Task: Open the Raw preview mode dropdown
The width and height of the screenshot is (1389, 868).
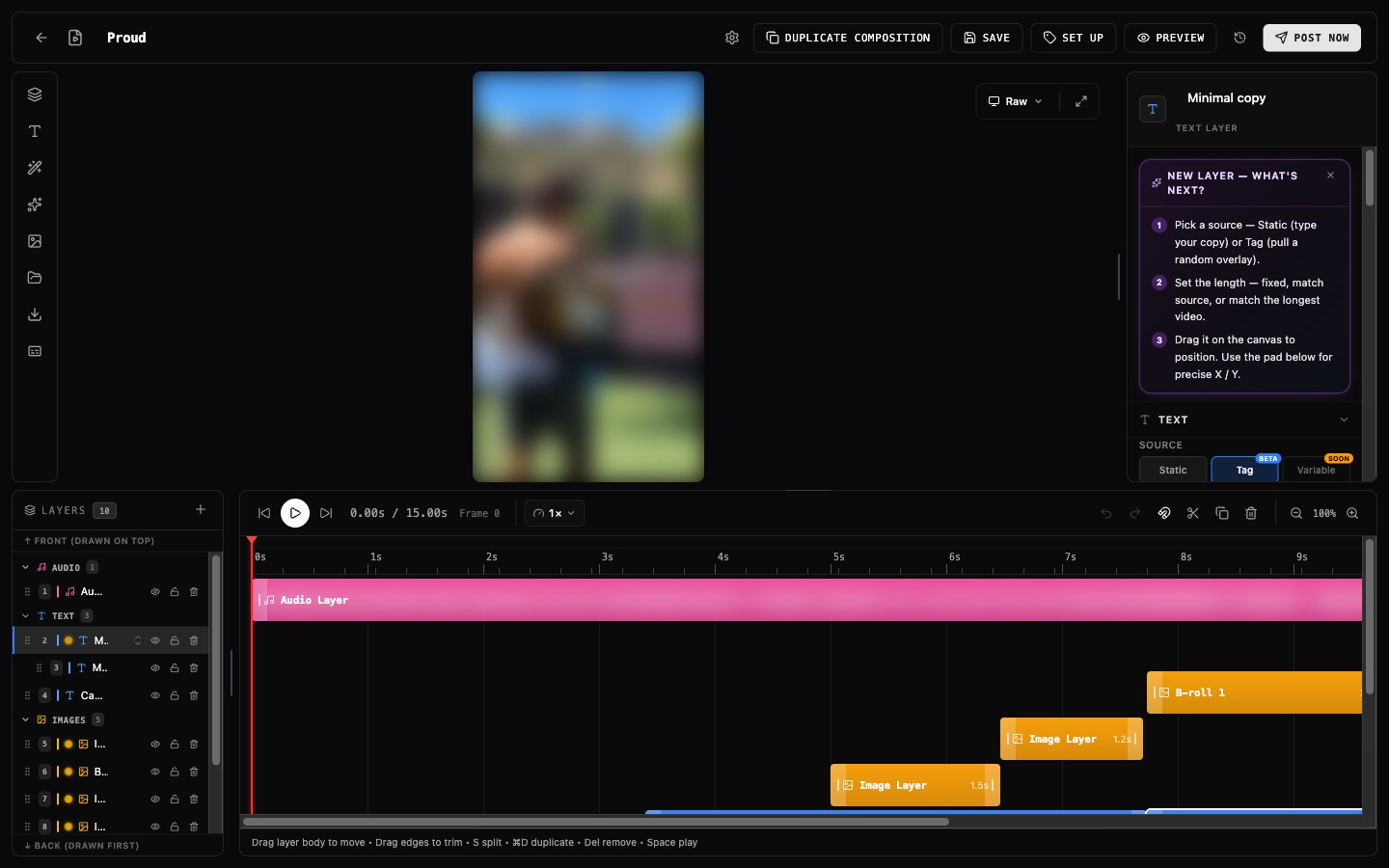Action: click(x=1015, y=101)
